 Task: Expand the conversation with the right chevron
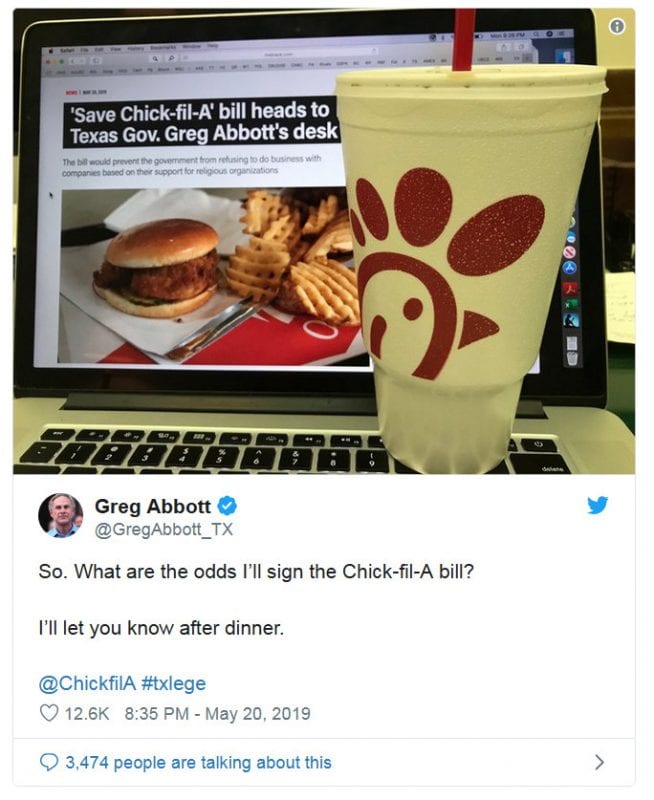pyautogui.click(x=599, y=762)
